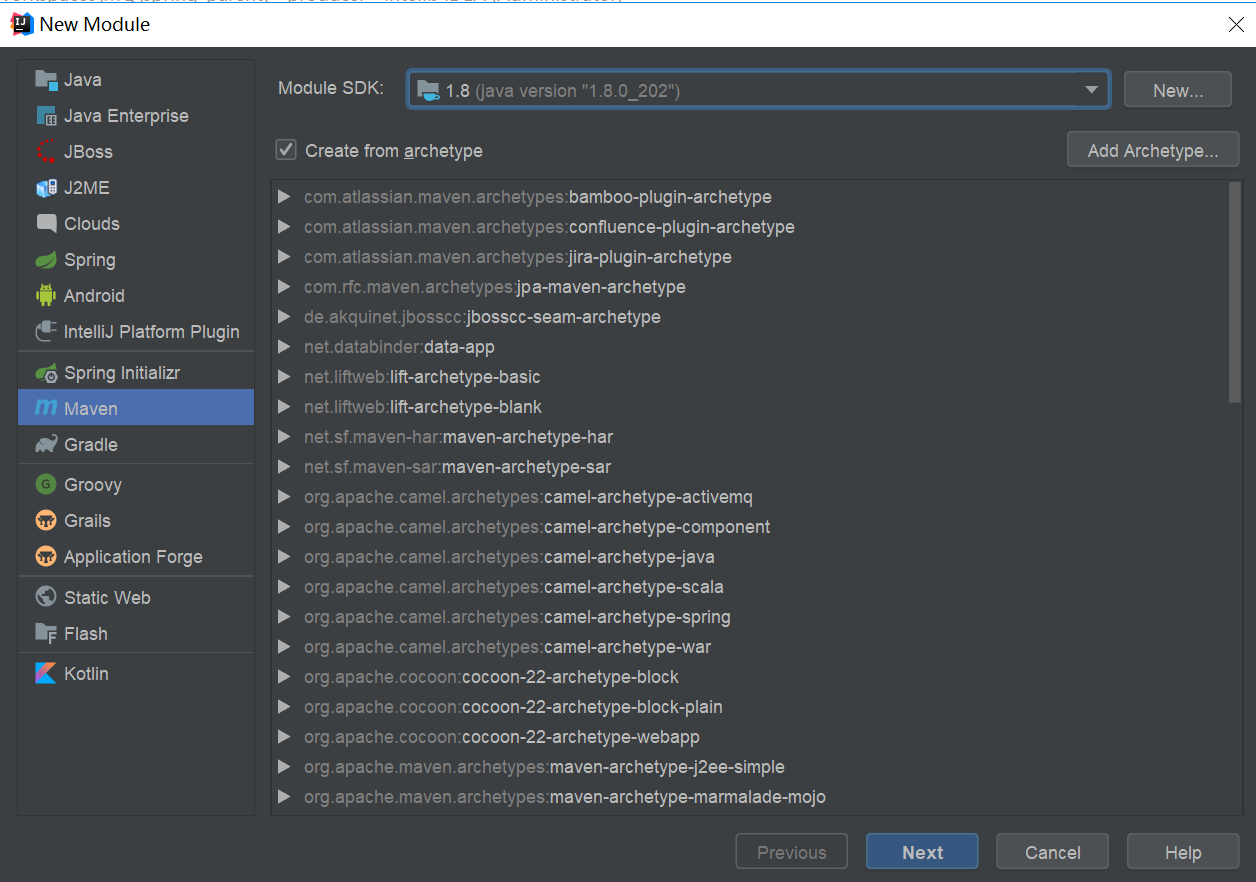Click the Android robot icon
Image resolution: width=1256 pixels, height=882 pixels.
pyautogui.click(x=46, y=296)
